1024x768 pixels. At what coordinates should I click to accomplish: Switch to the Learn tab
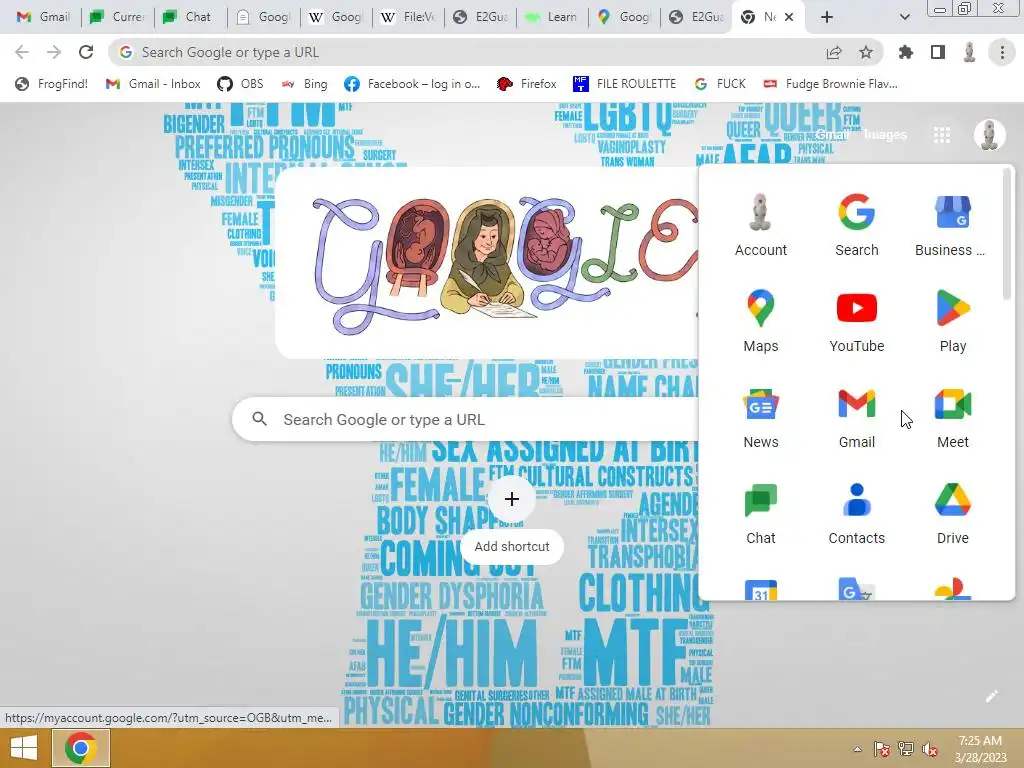tap(552, 17)
